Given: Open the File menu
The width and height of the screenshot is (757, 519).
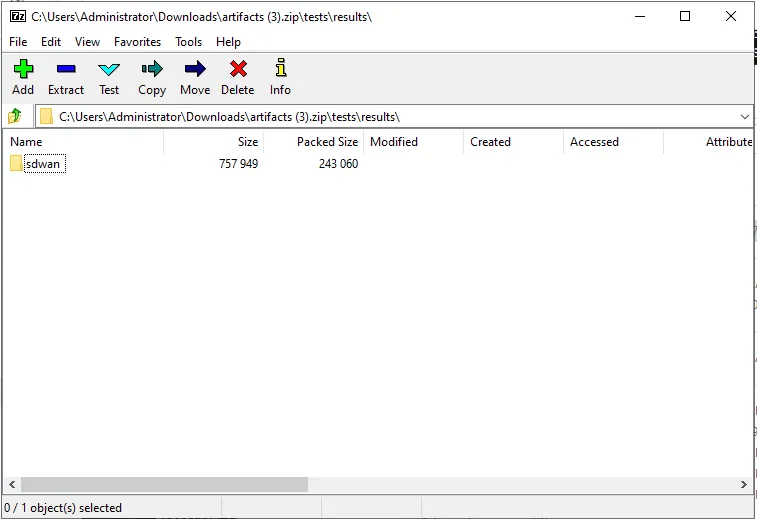Looking at the screenshot, I should coord(18,42).
